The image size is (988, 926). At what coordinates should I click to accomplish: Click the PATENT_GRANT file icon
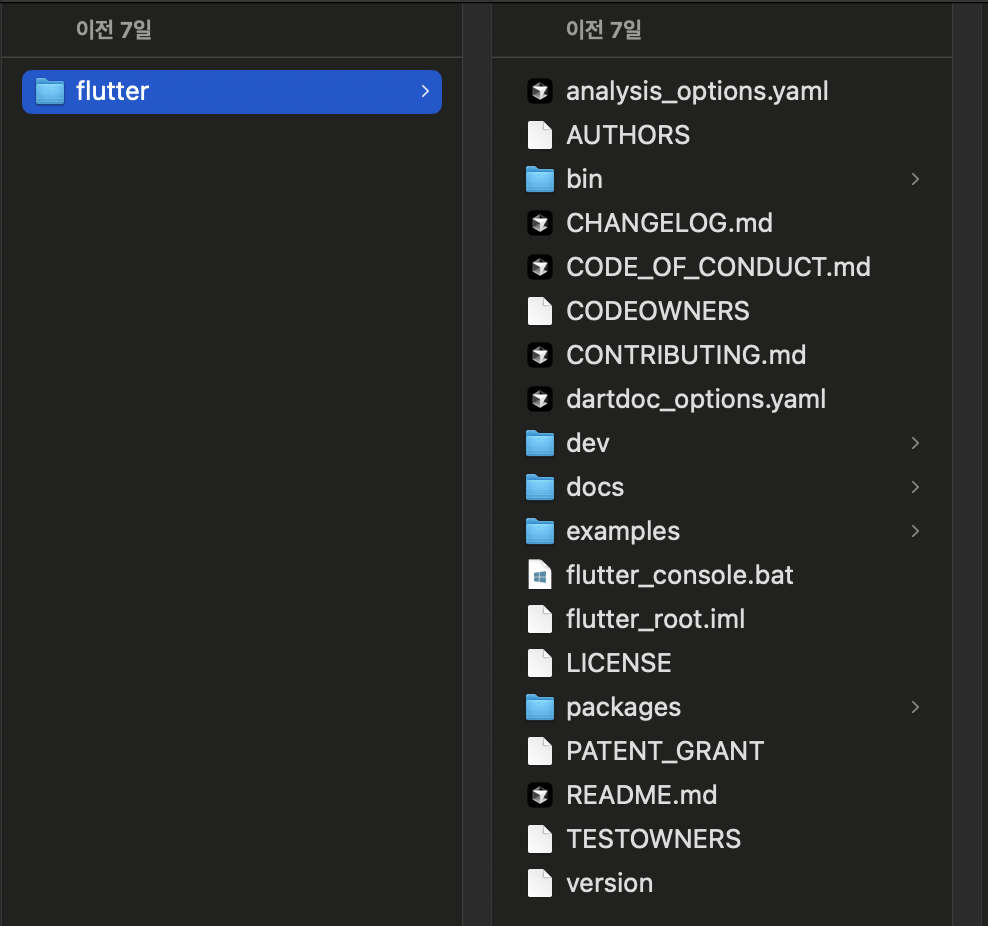(x=540, y=751)
